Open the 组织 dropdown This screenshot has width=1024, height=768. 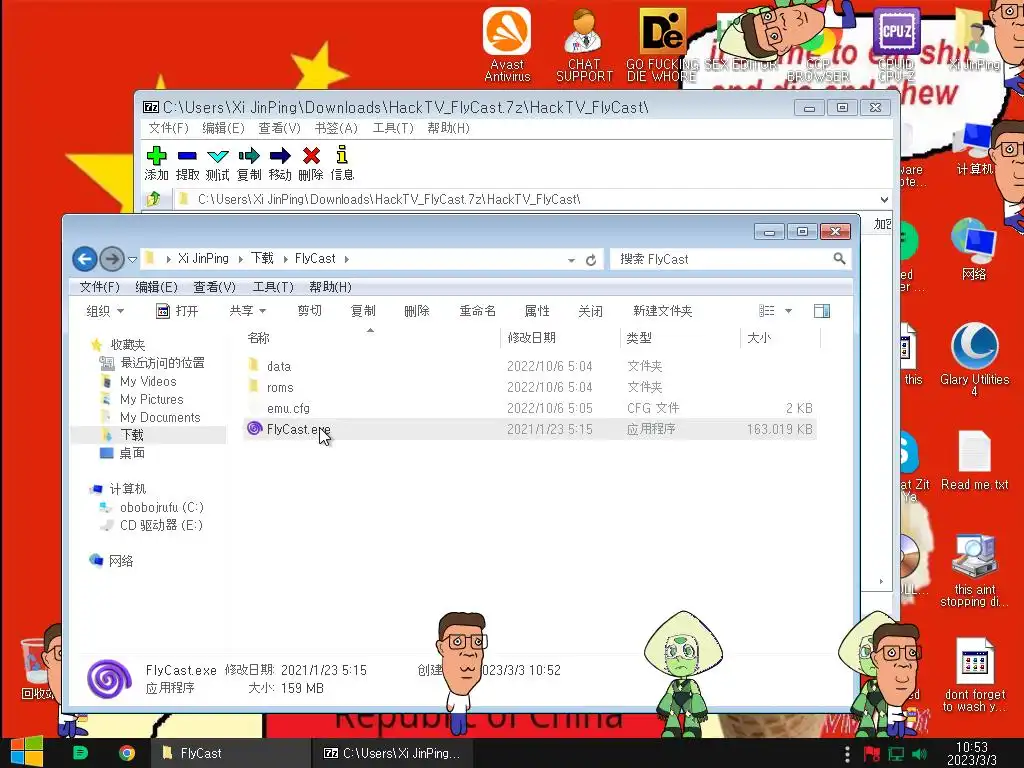click(105, 311)
